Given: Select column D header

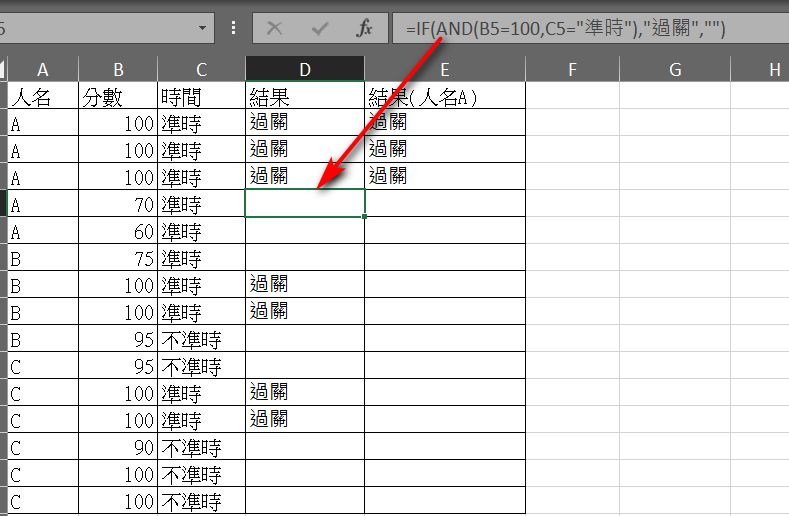Looking at the screenshot, I should click(305, 69).
